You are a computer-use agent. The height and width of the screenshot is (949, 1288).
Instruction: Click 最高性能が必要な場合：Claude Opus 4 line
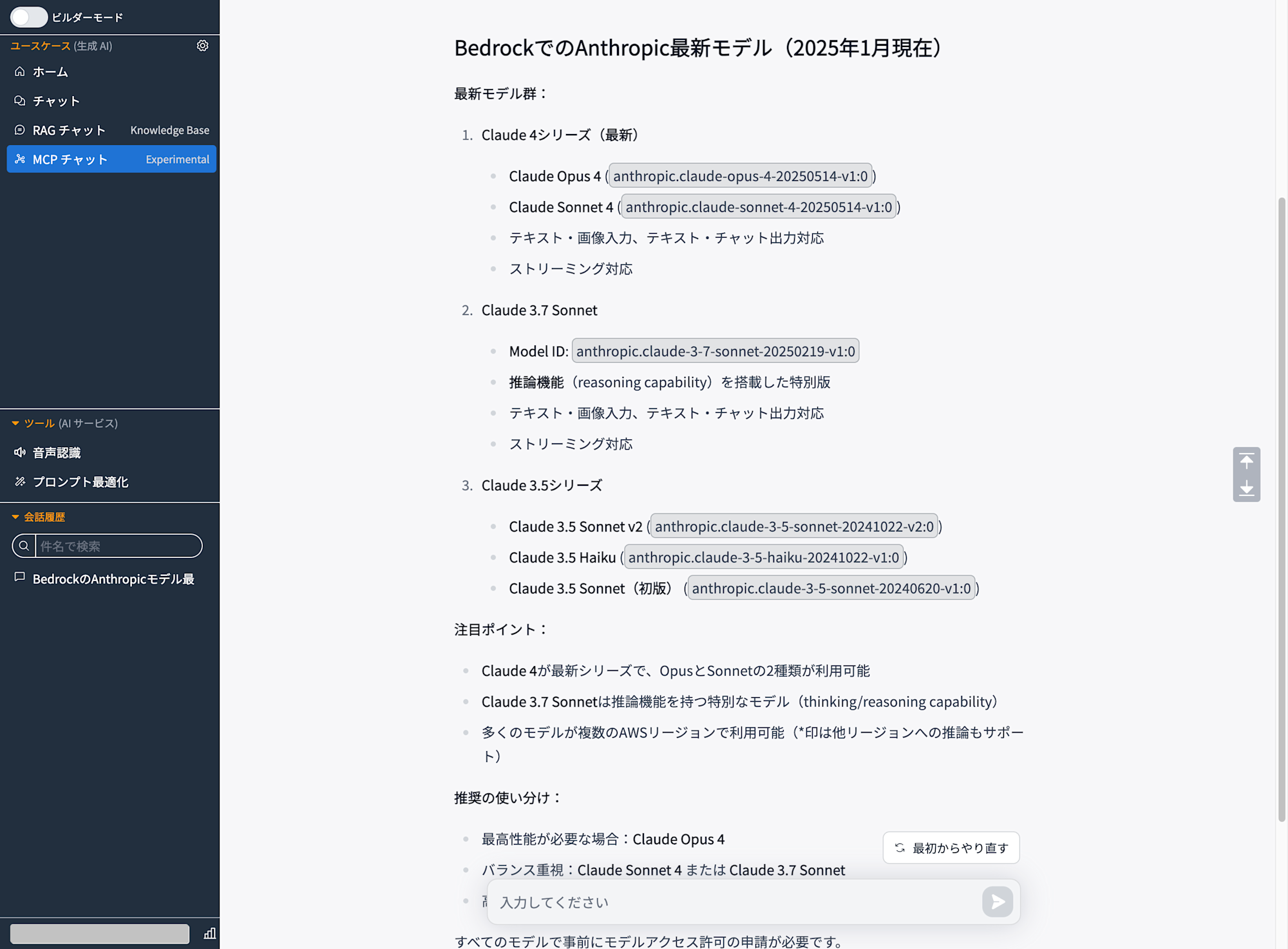coord(603,839)
